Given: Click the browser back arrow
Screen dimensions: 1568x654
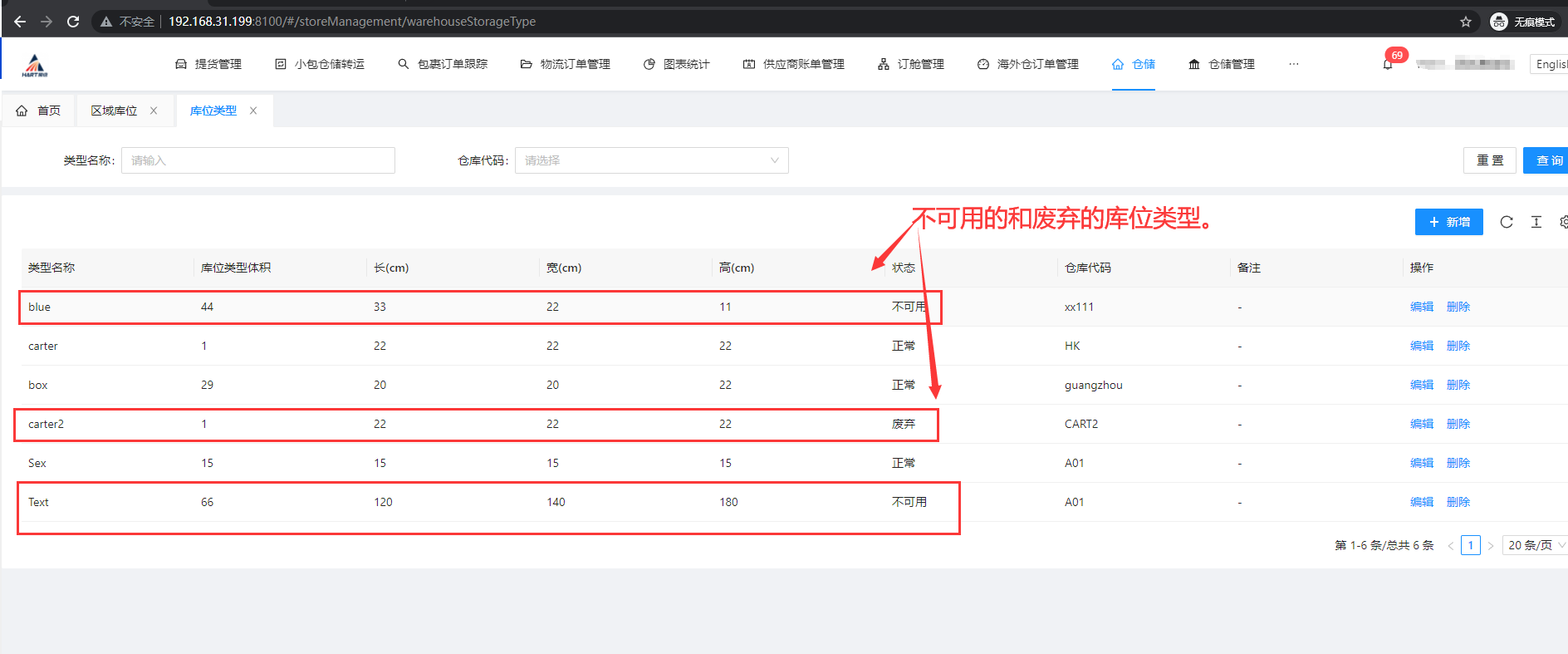Looking at the screenshot, I should pyautogui.click(x=20, y=22).
